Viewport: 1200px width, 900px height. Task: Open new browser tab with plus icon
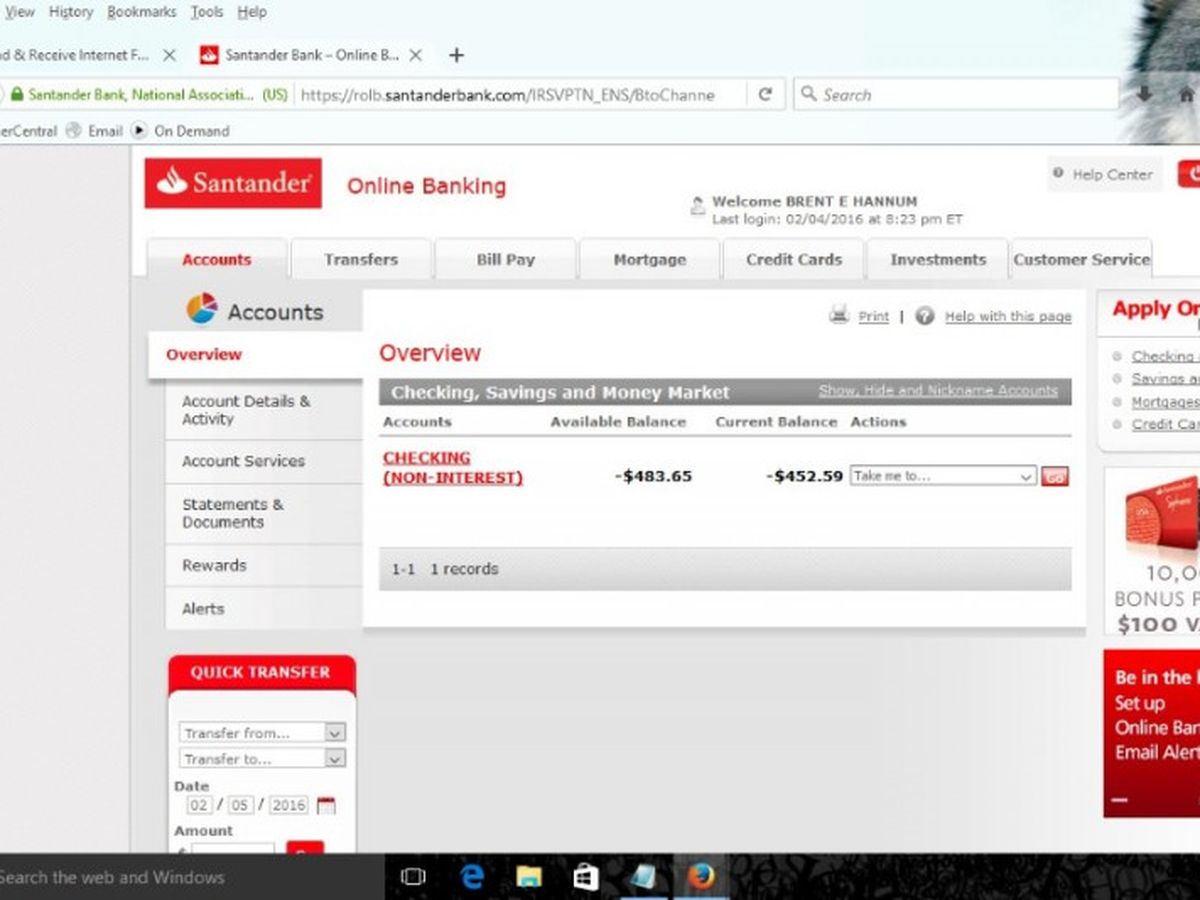[456, 55]
